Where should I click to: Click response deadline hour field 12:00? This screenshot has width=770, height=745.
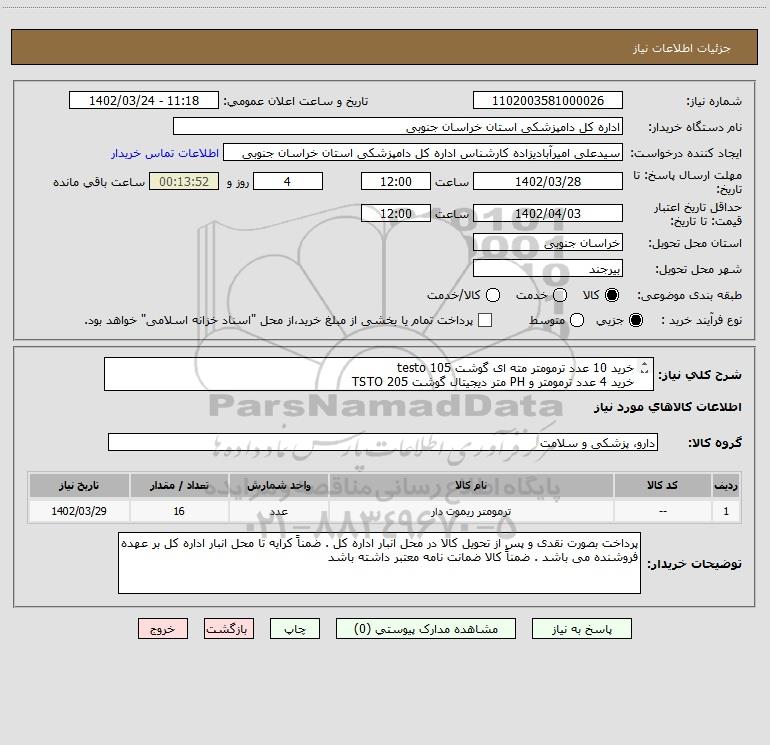(x=396, y=182)
